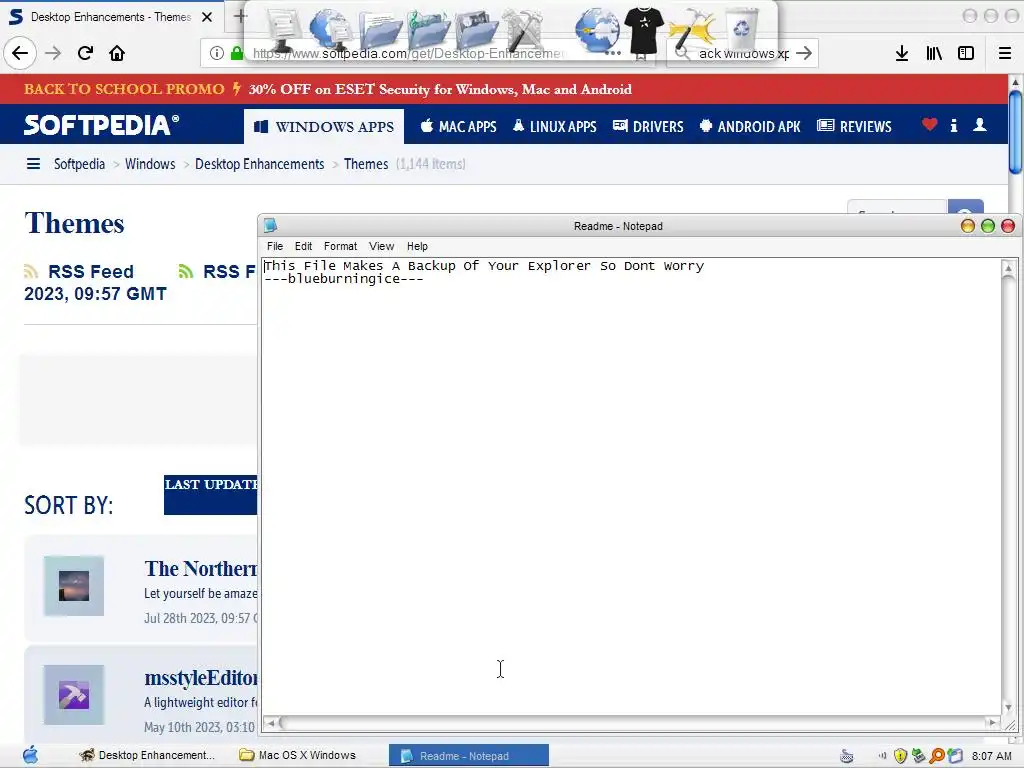
Task: Click the yellow security shield tray icon
Action: point(901,756)
